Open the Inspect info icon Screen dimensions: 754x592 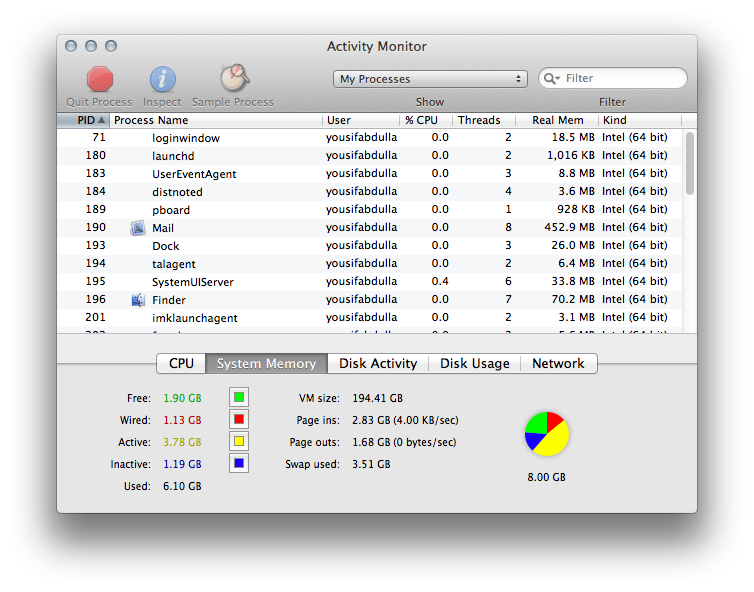(163, 79)
